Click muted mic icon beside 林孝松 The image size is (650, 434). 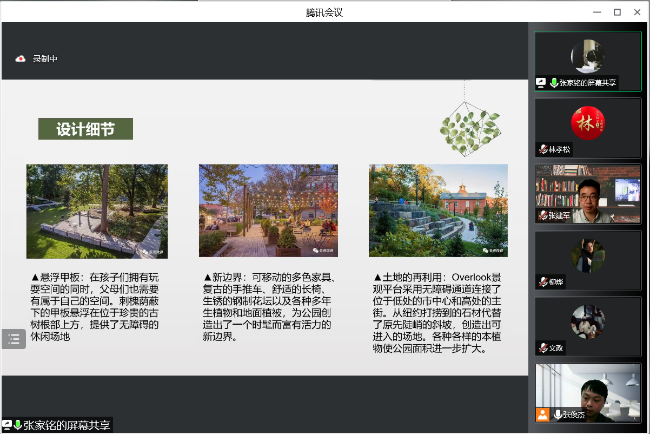pyautogui.click(x=543, y=149)
